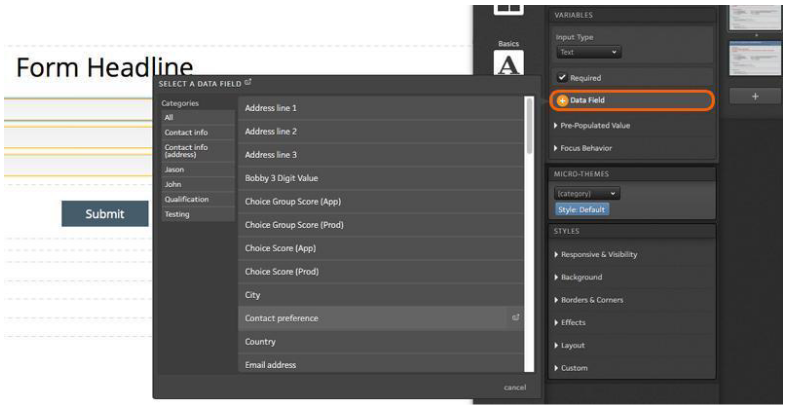The height and width of the screenshot is (406, 785).
Task: Click cancel in the data field dialog
Action: (x=514, y=387)
